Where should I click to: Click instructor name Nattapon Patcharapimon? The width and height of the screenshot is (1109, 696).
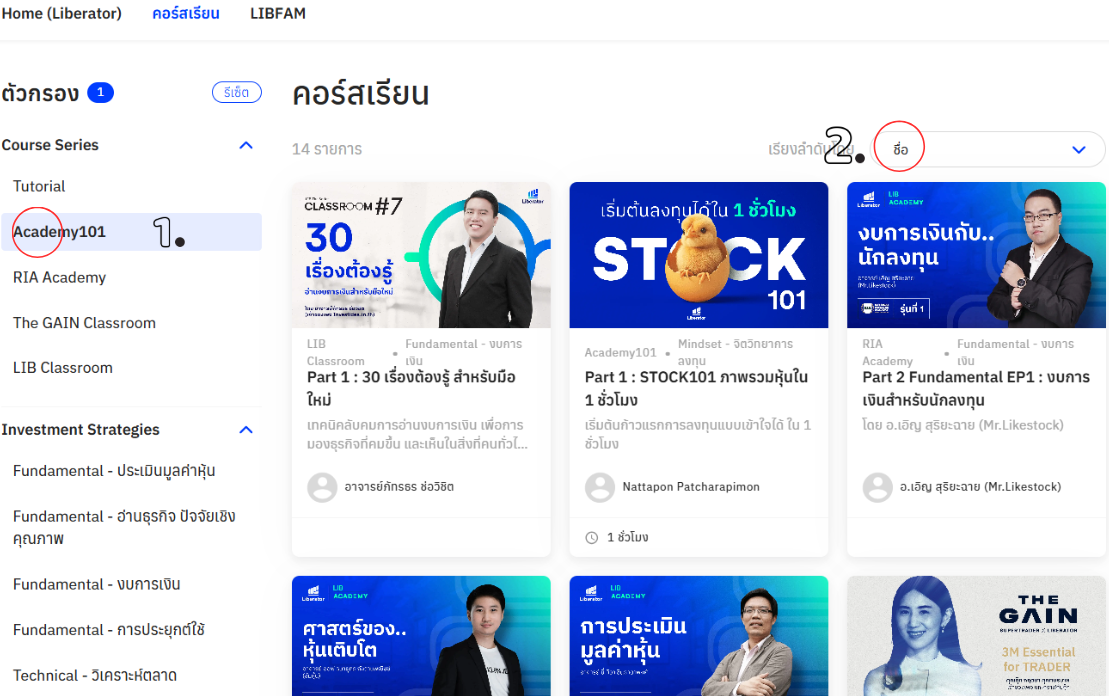pyautogui.click(x=691, y=487)
